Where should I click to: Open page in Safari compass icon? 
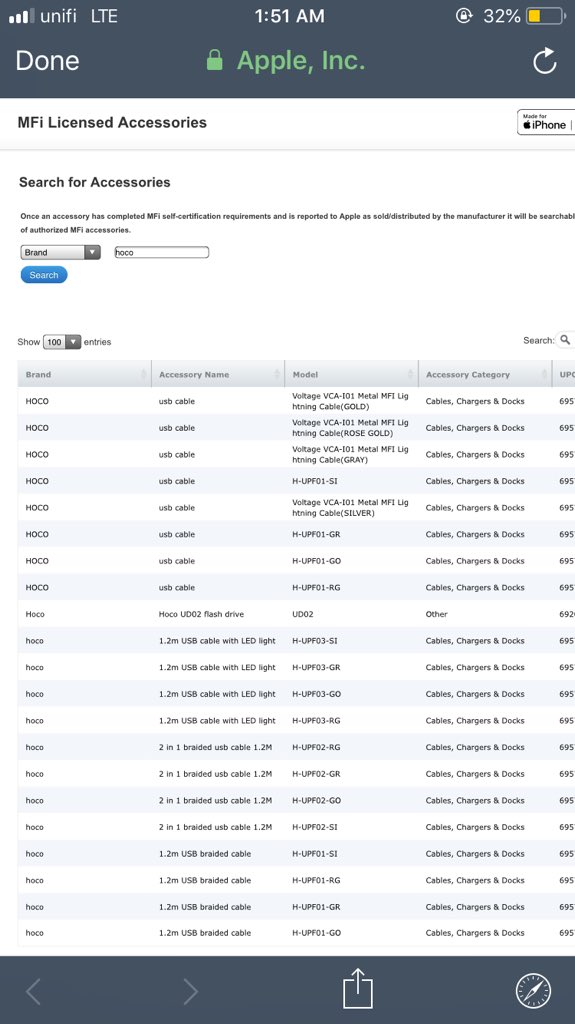(x=533, y=991)
